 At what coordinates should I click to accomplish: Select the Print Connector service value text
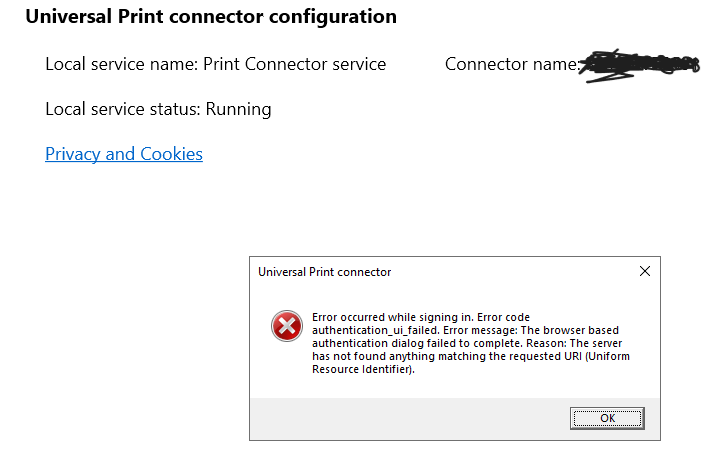tap(294, 64)
